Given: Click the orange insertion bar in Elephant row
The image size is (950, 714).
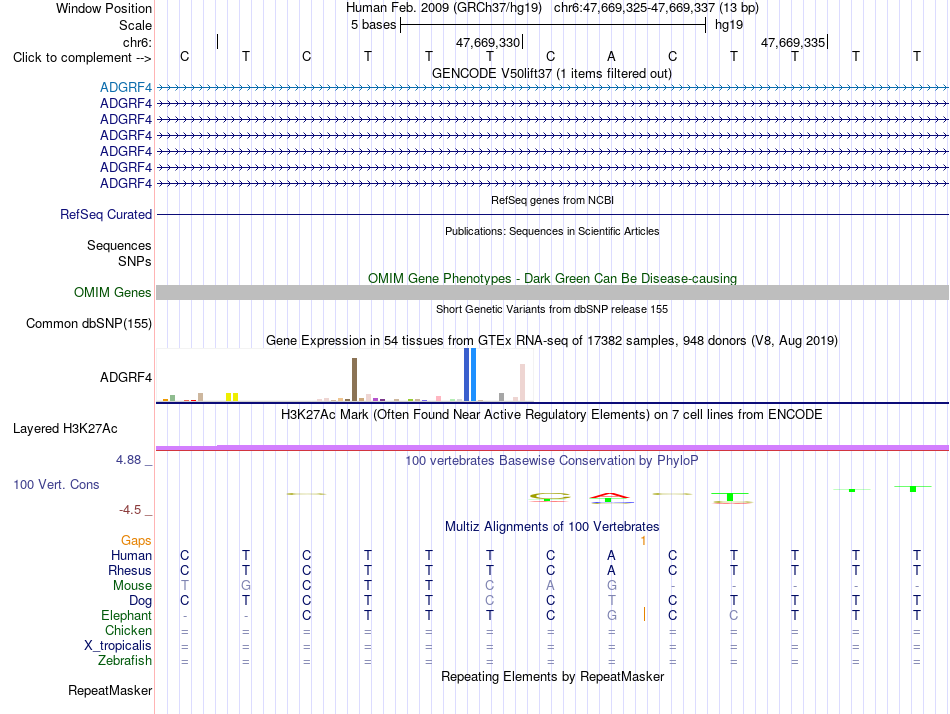Looking at the screenshot, I should tap(644, 615).
